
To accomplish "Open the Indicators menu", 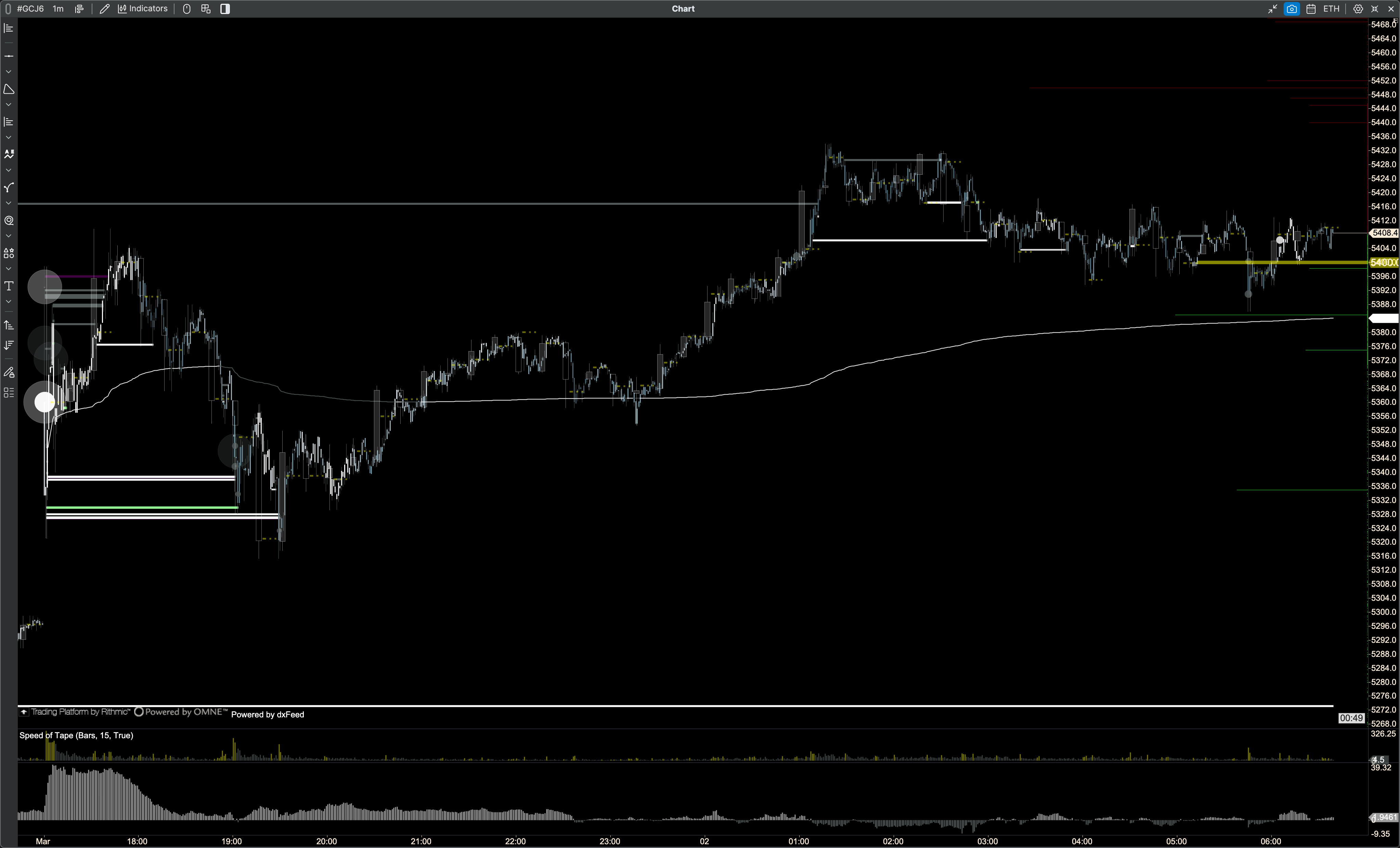I will pos(143,9).
